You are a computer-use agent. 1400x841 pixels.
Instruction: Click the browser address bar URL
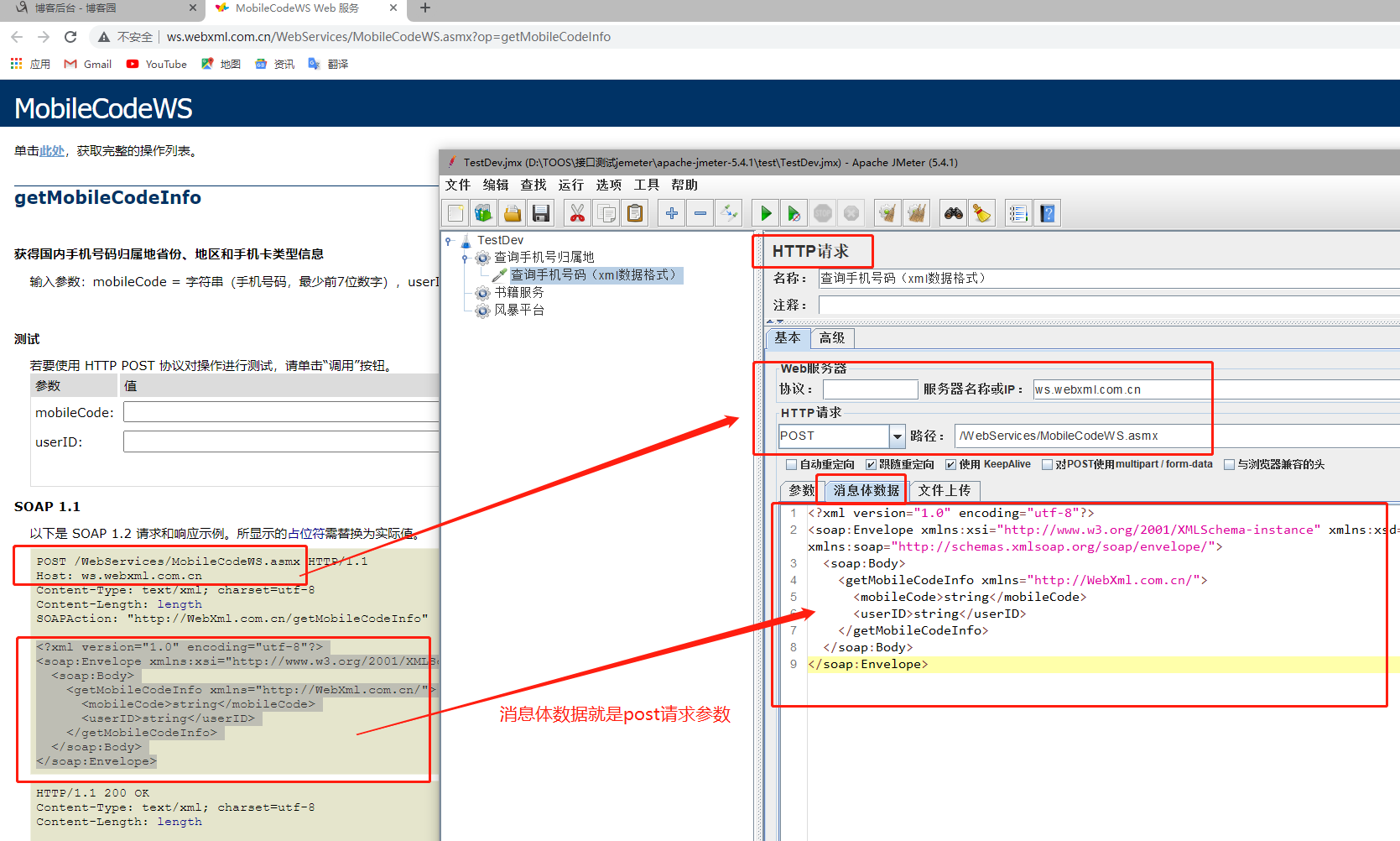click(388, 37)
